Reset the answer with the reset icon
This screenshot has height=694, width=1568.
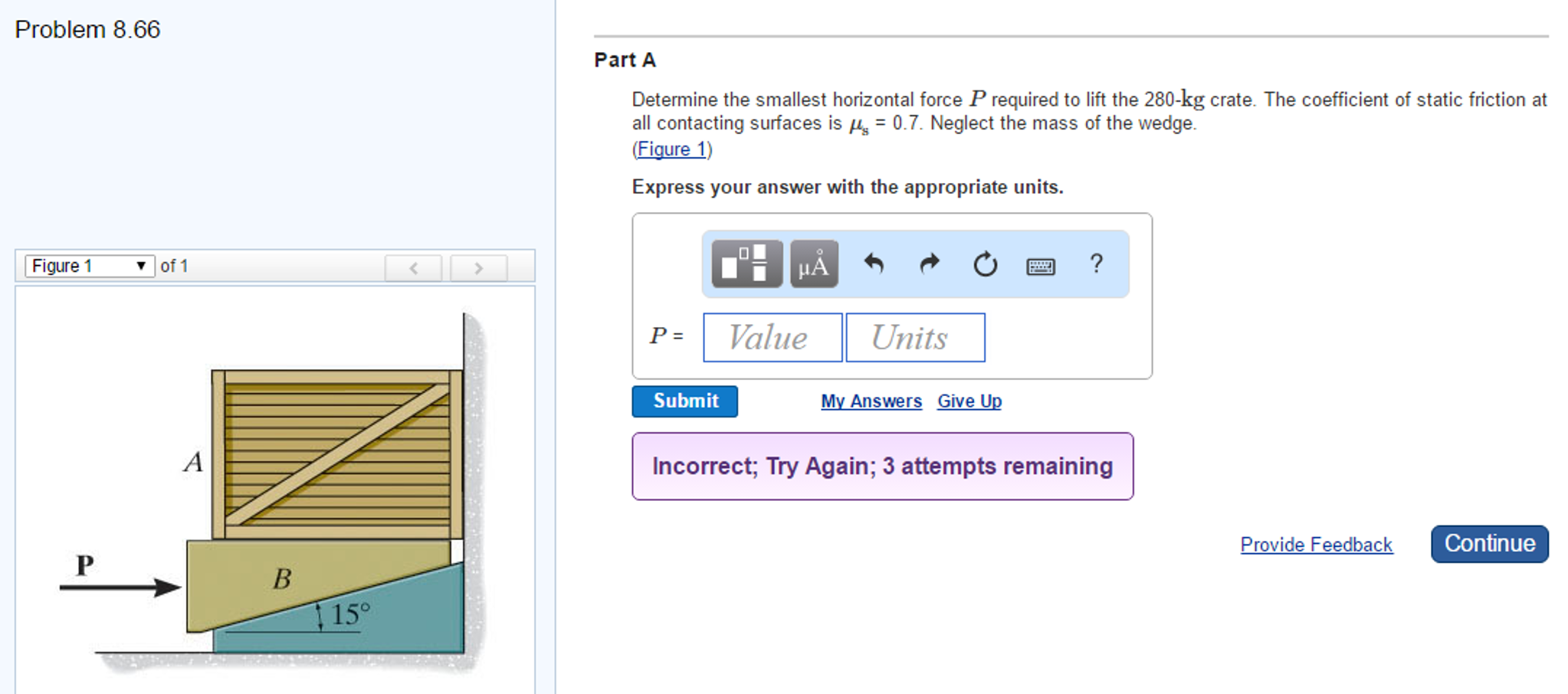[x=985, y=264]
